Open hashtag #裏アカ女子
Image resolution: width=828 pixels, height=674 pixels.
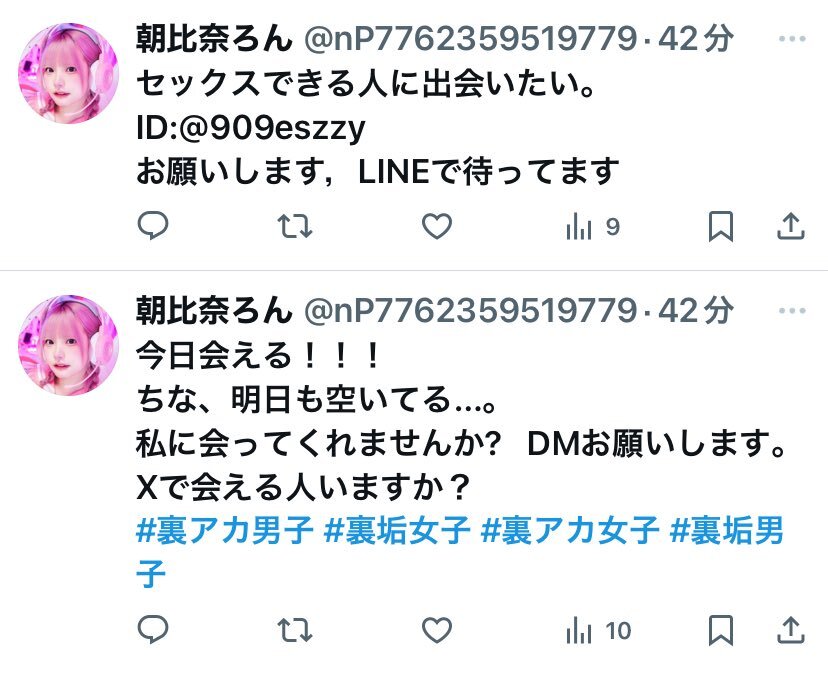tap(570, 530)
